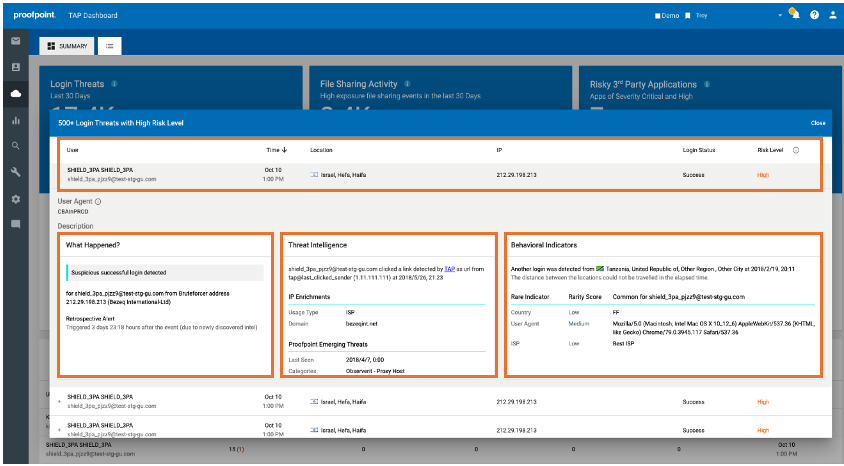844x466 pixels.
Task: Click the proofpoint logo
Action: tap(34, 15)
